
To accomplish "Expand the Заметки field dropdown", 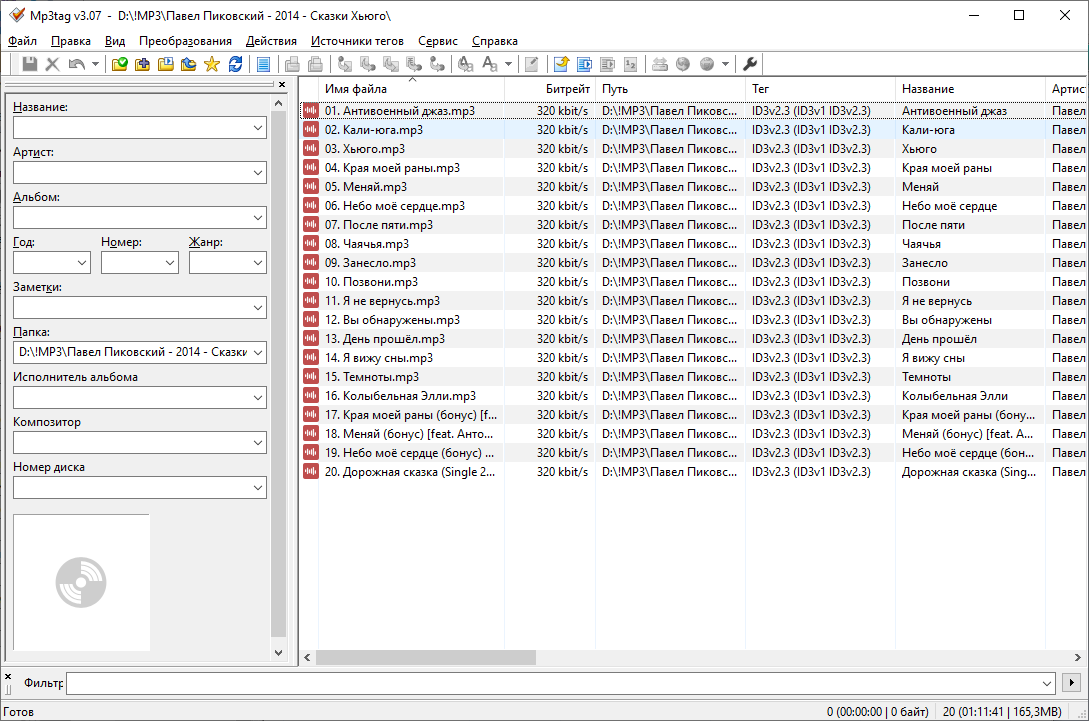I will (258, 308).
